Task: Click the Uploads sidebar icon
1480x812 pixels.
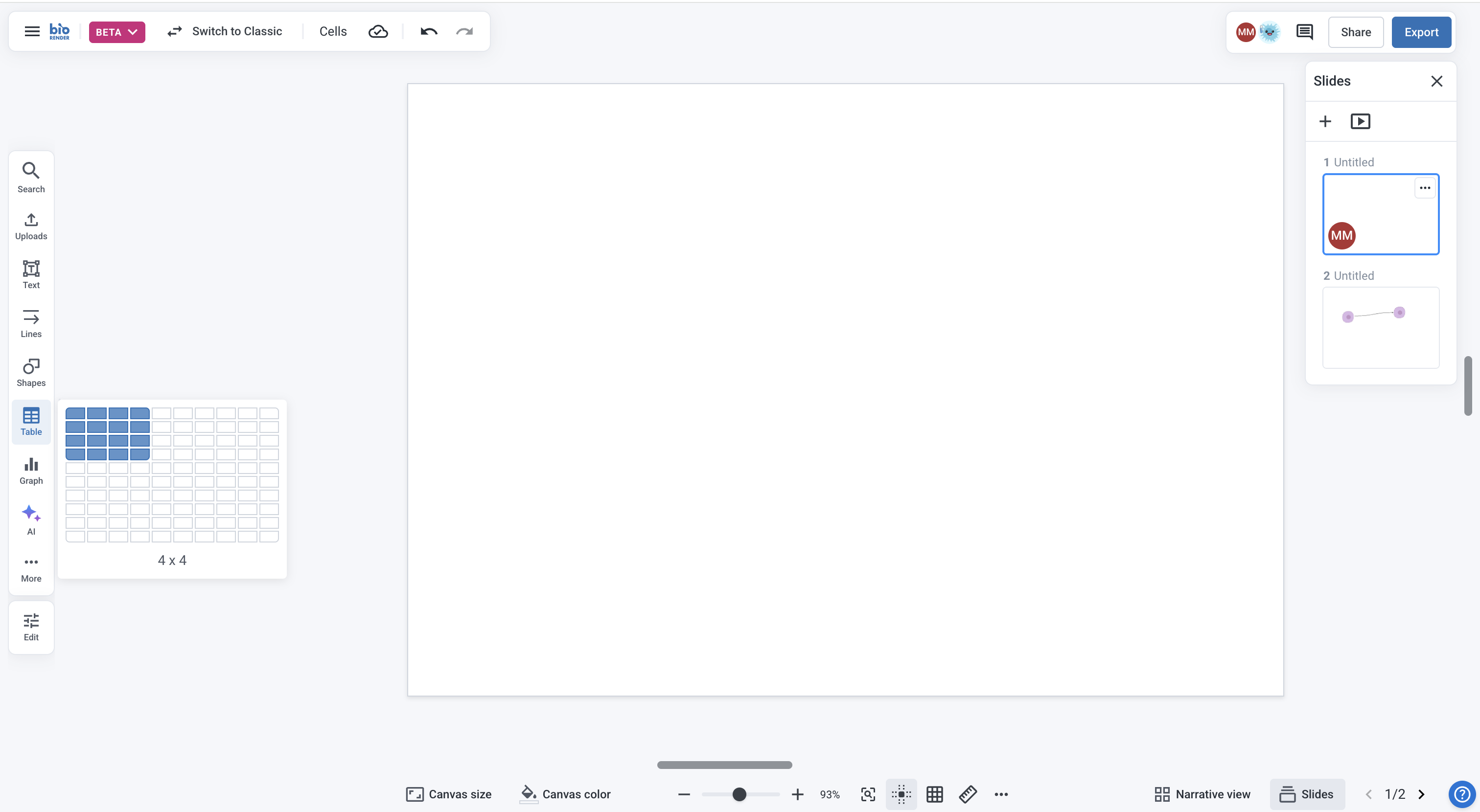Action: point(31,226)
